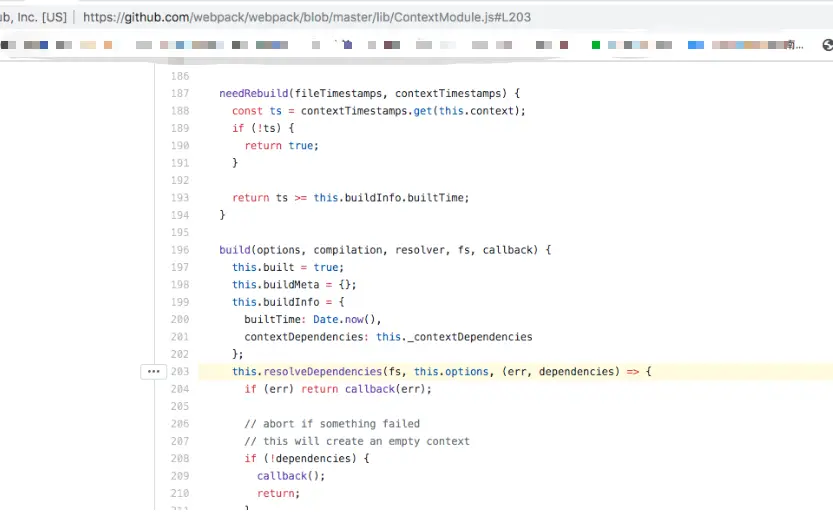
Task: Select line number 196
Action: click(180, 250)
